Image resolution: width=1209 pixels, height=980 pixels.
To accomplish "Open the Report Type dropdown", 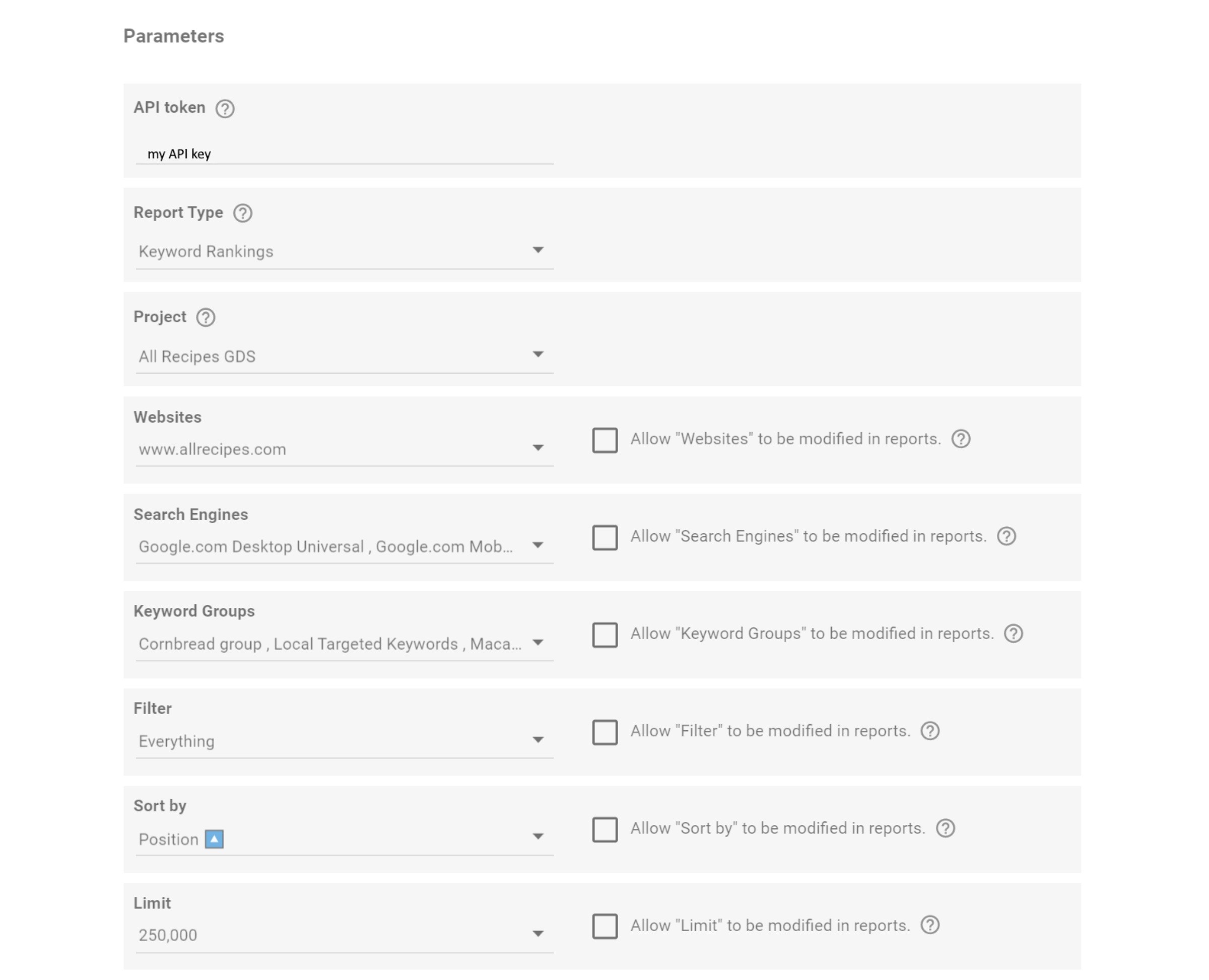I will pos(345,252).
